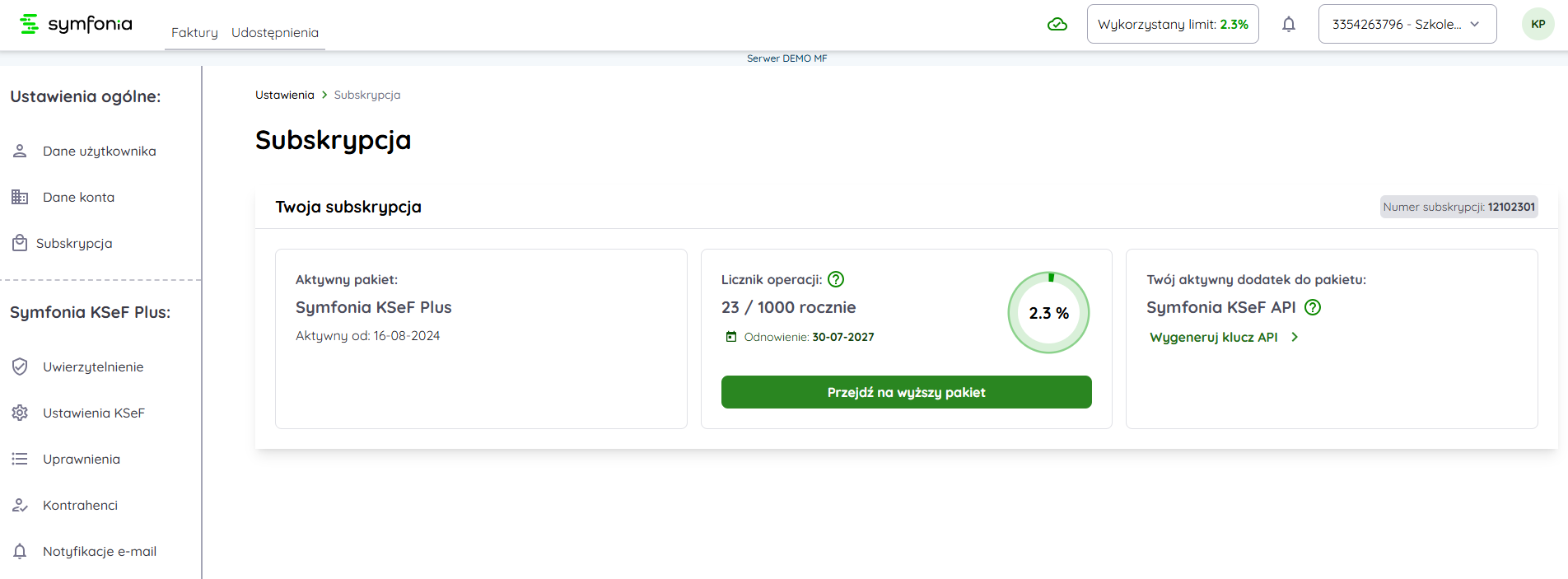Click the Kontrahenci person icon

click(x=20, y=505)
